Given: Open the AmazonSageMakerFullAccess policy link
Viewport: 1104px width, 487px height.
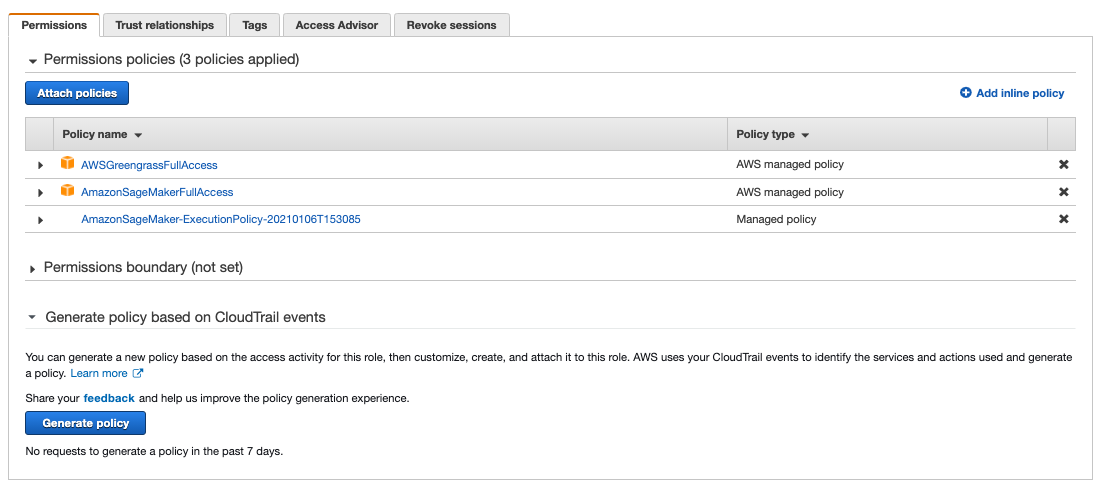Looking at the screenshot, I should click(x=157, y=191).
